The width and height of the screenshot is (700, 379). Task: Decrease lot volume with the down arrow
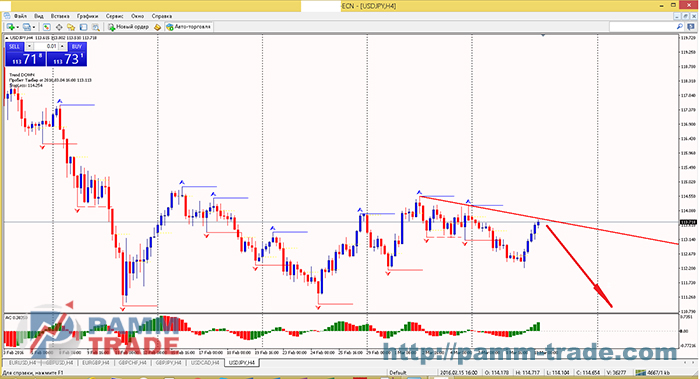coord(29,46)
